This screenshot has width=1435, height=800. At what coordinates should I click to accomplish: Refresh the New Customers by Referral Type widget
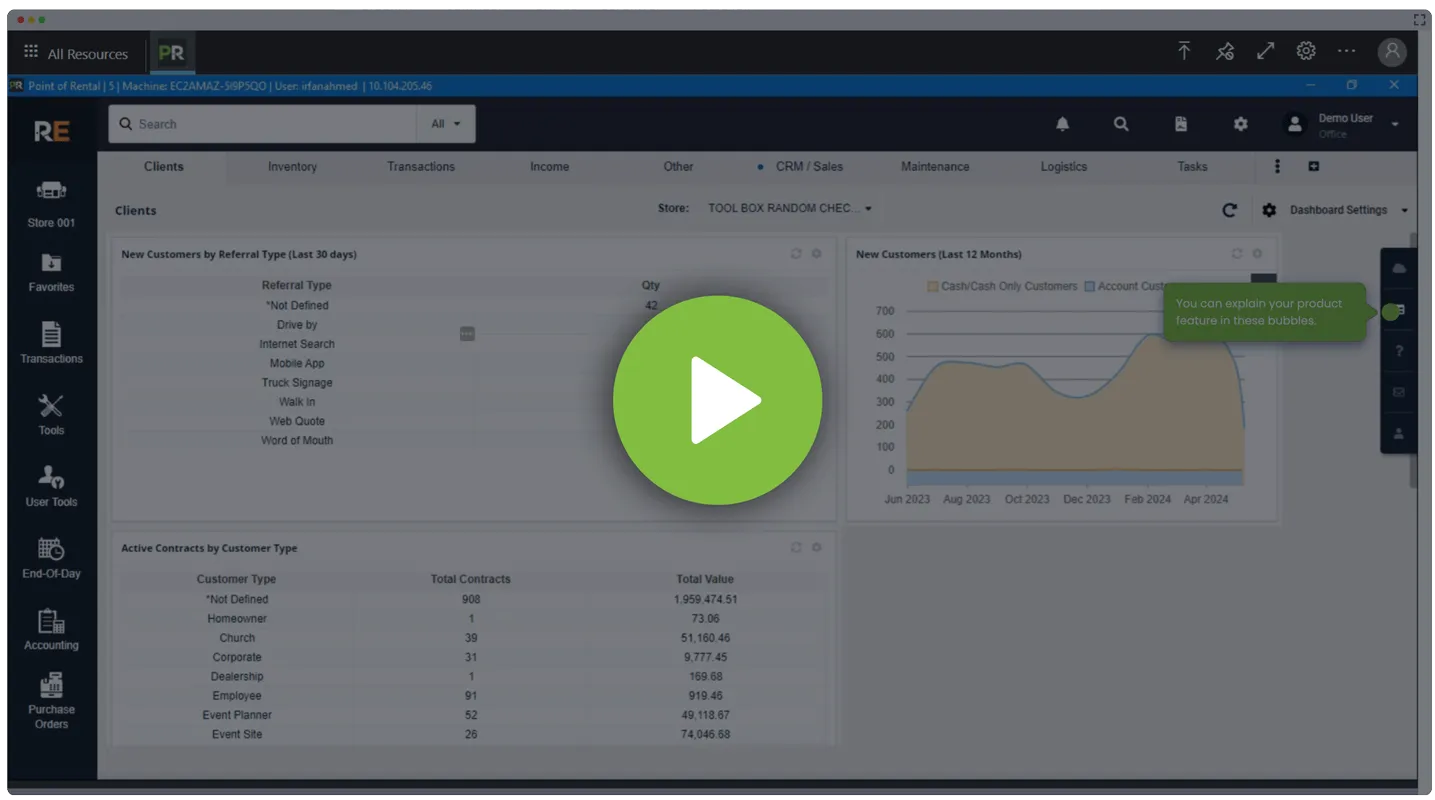(x=796, y=254)
